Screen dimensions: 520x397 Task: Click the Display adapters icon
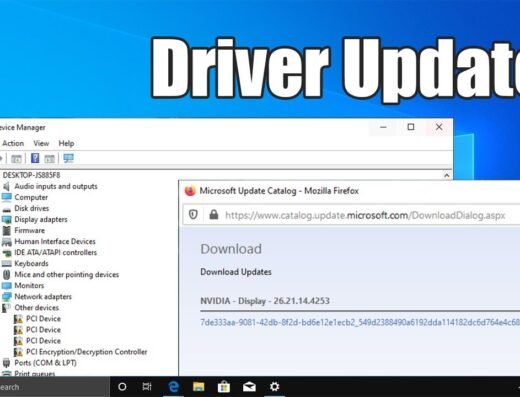click(6, 219)
